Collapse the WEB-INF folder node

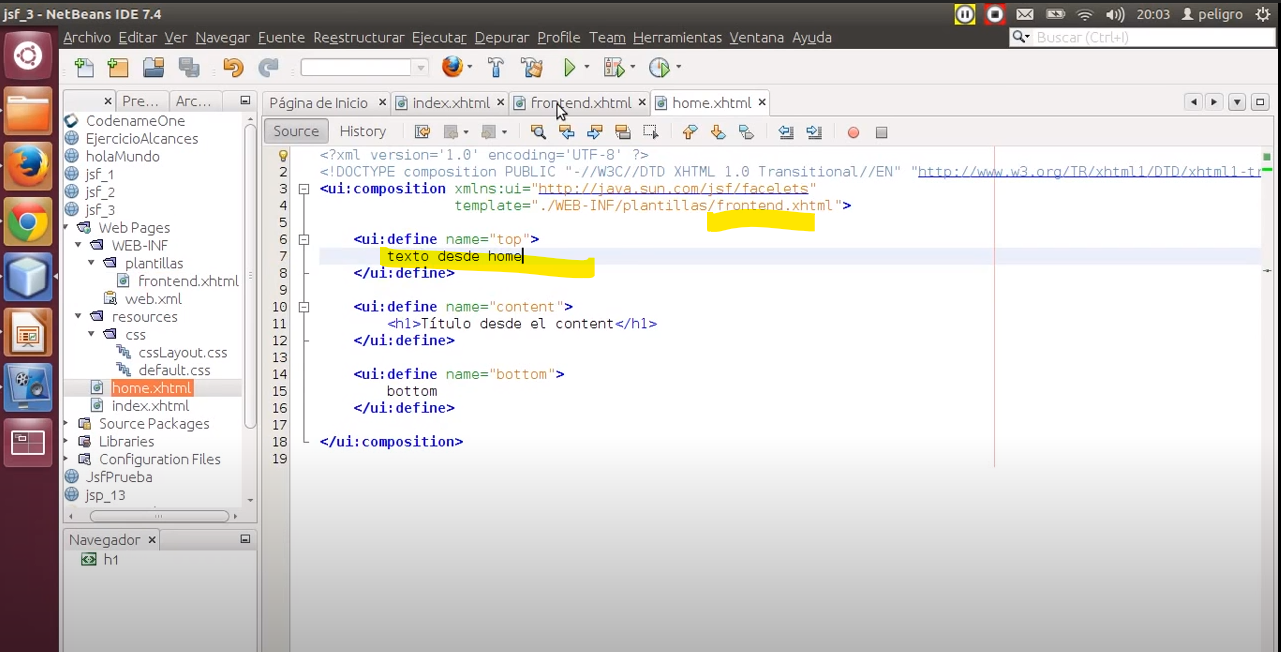79,245
